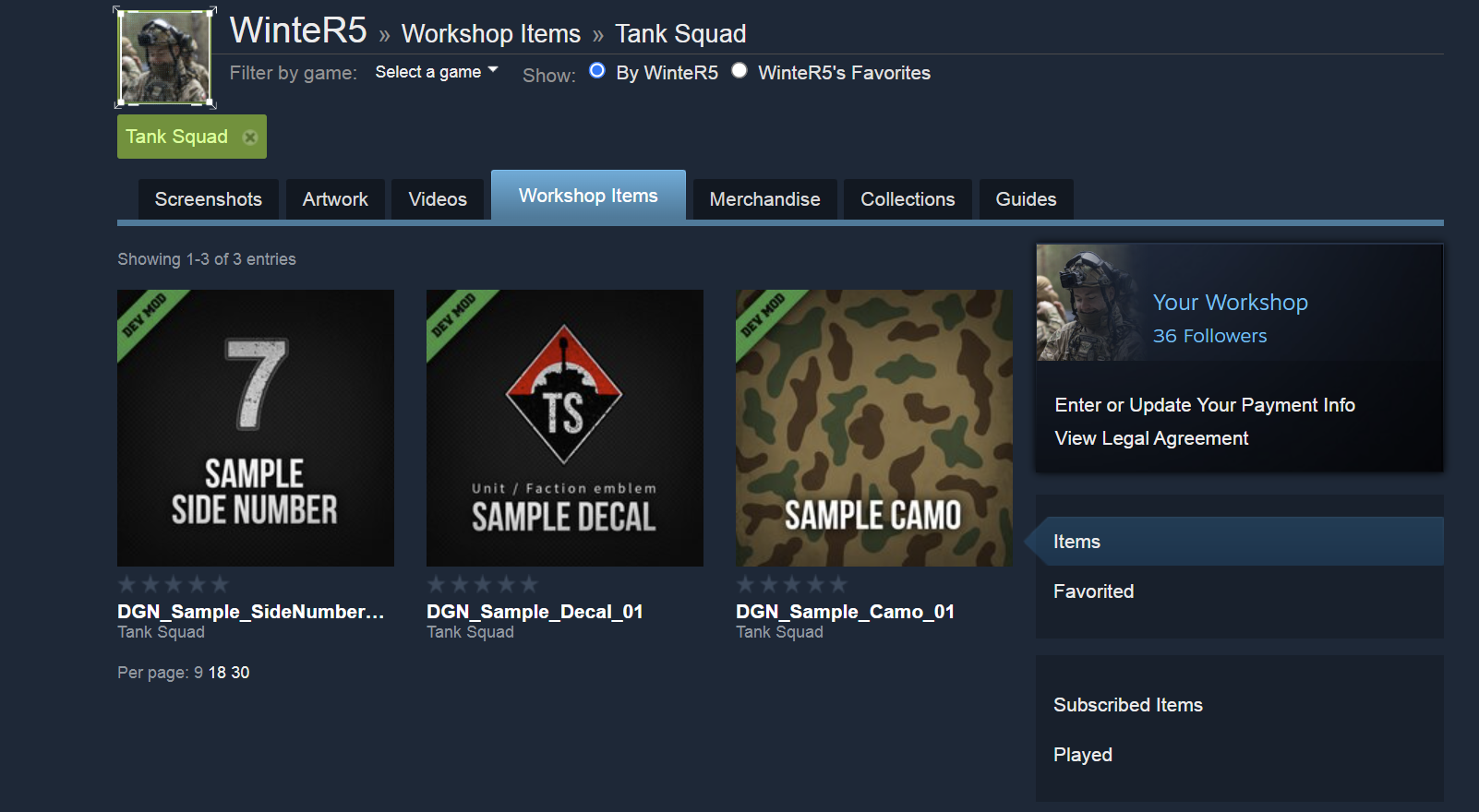
Task: Click Your Workshop avatar photo
Action: coord(1089,303)
